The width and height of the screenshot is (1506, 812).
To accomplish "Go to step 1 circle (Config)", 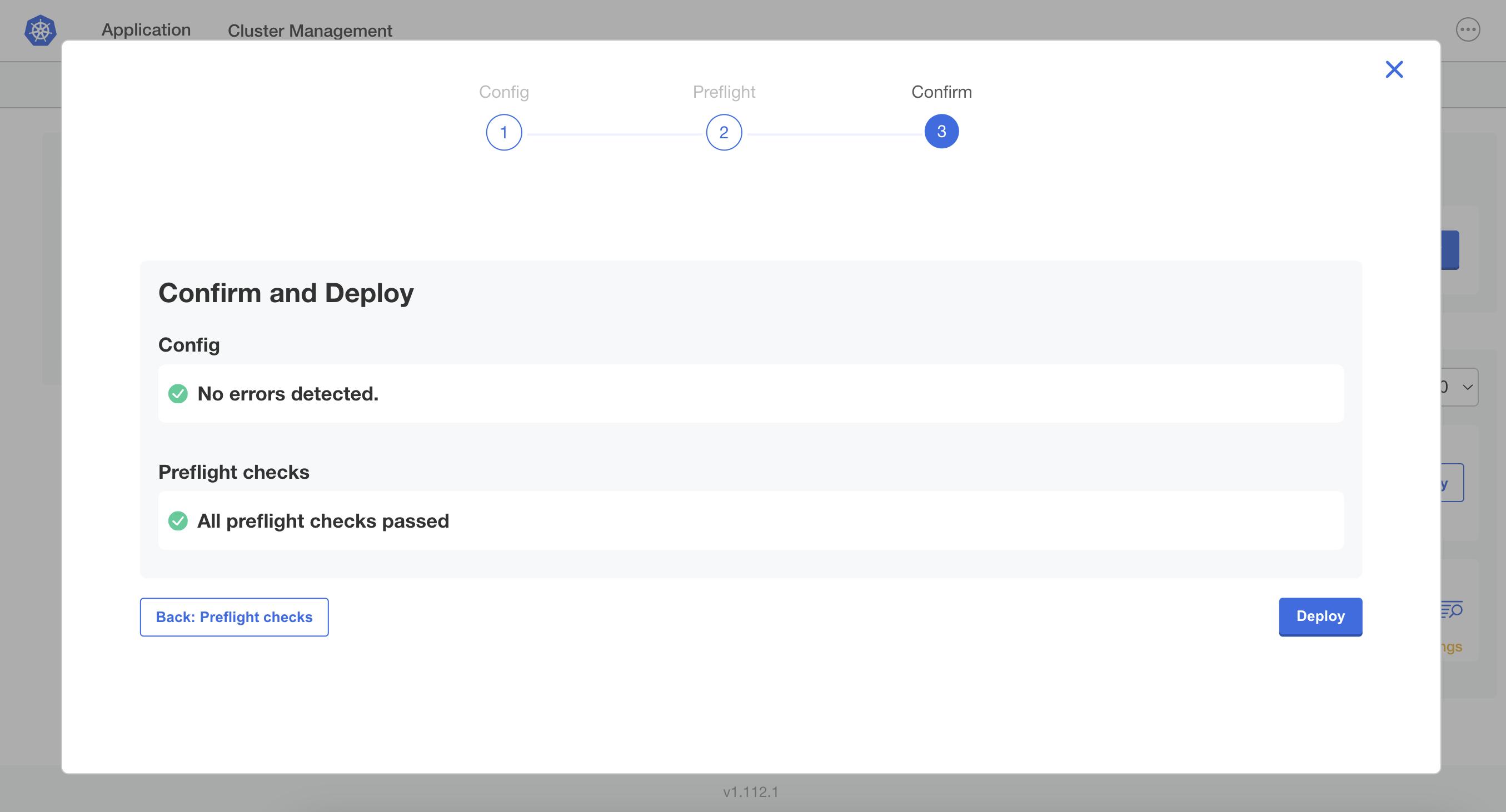I will pyautogui.click(x=503, y=133).
